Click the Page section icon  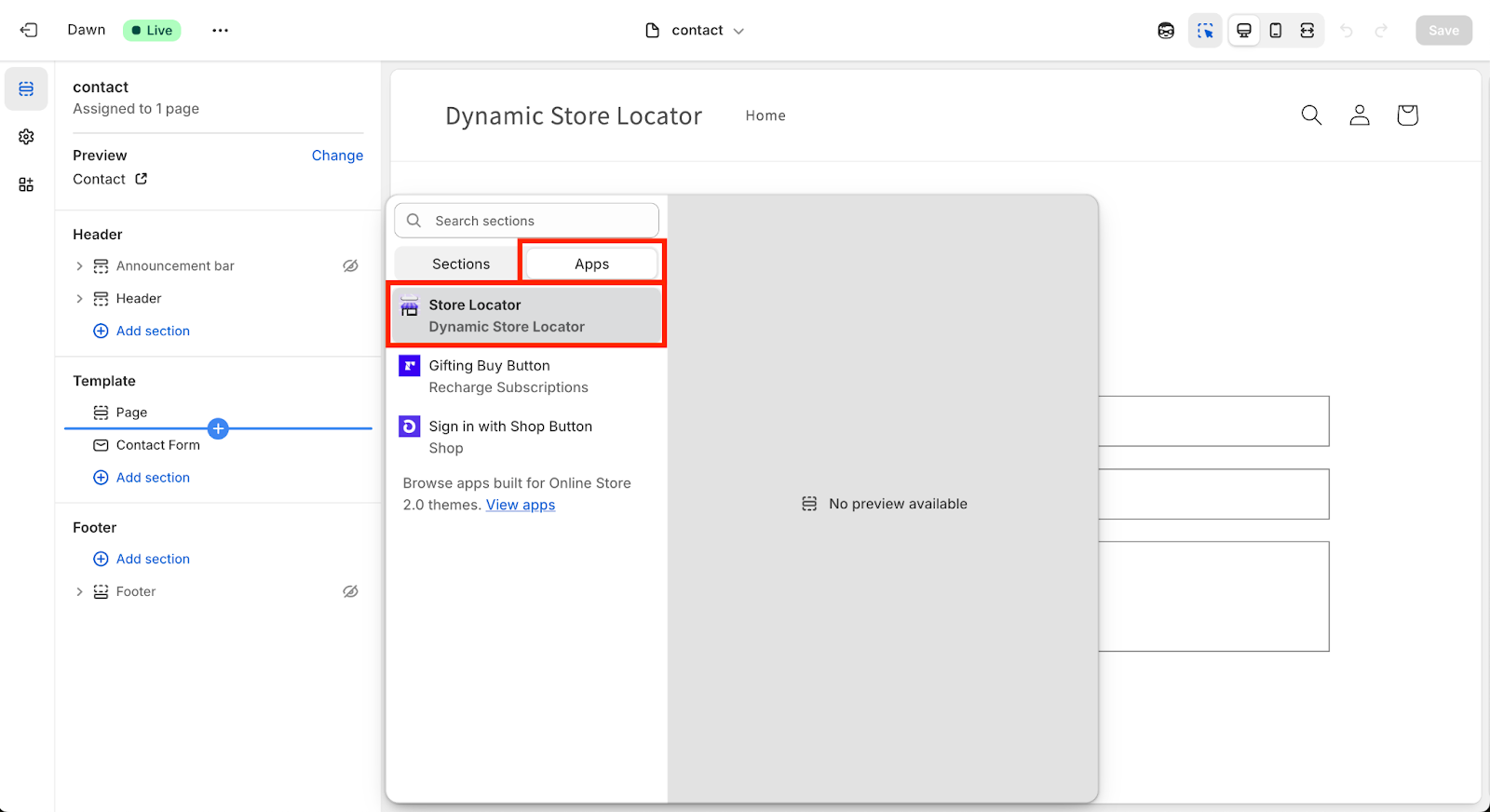pyautogui.click(x=101, y=413)
